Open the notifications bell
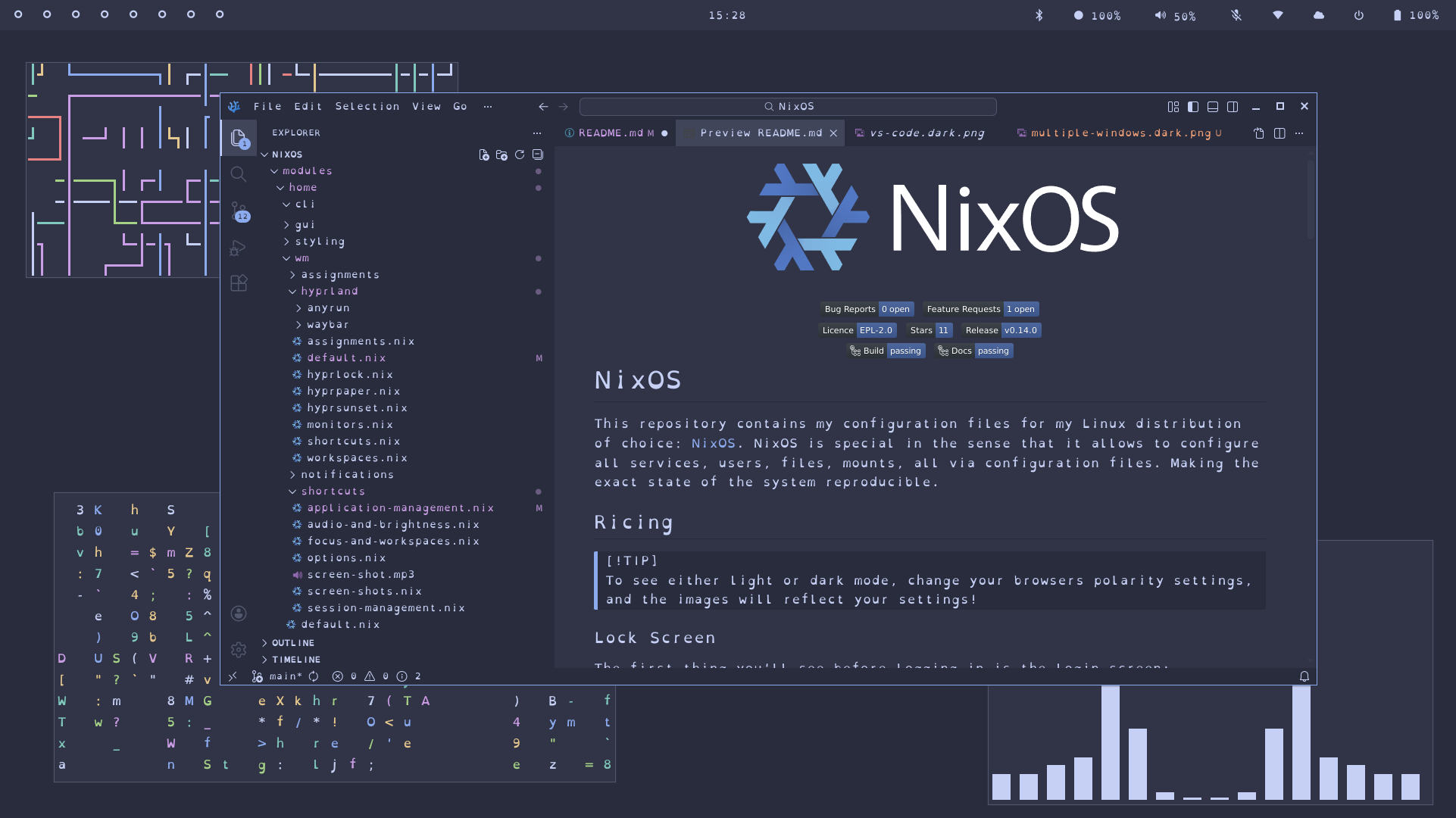Screen dimensions: 1456x818 point(1304,676)
